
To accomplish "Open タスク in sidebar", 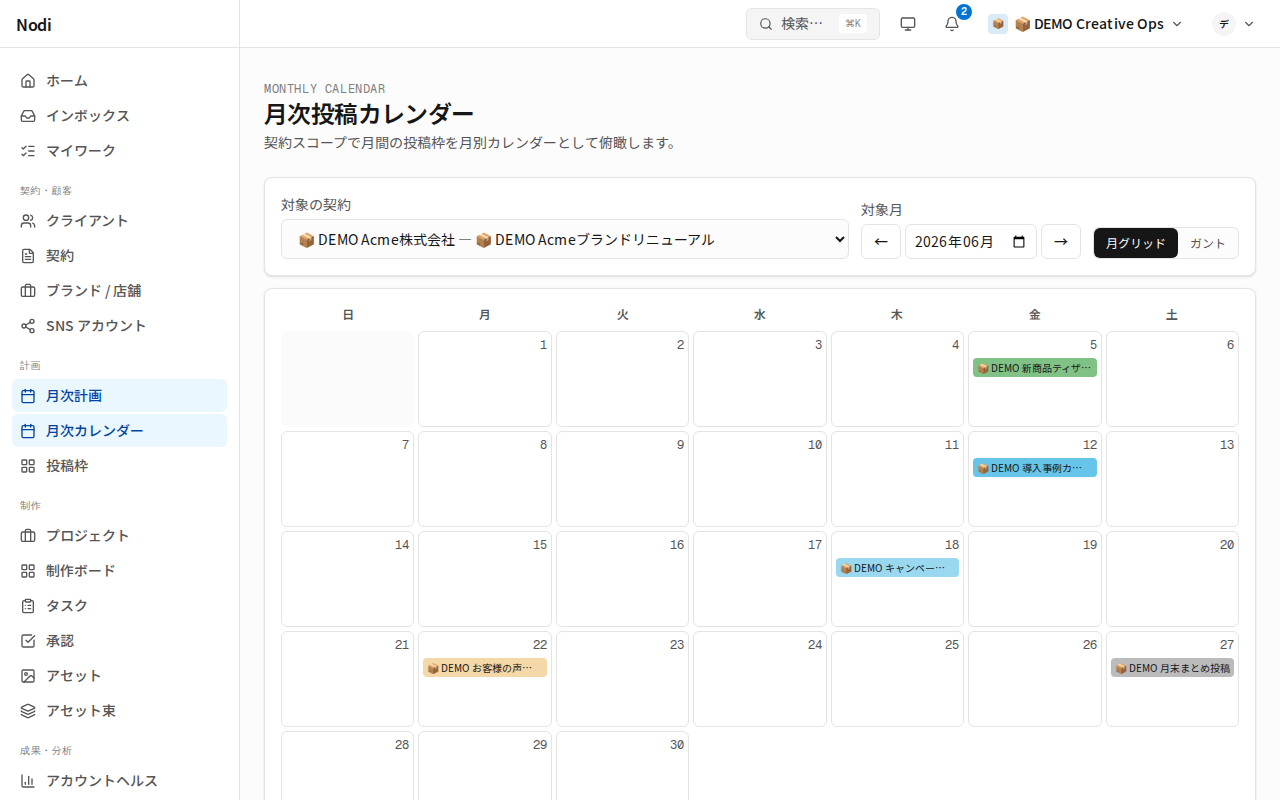I will 119,605.
